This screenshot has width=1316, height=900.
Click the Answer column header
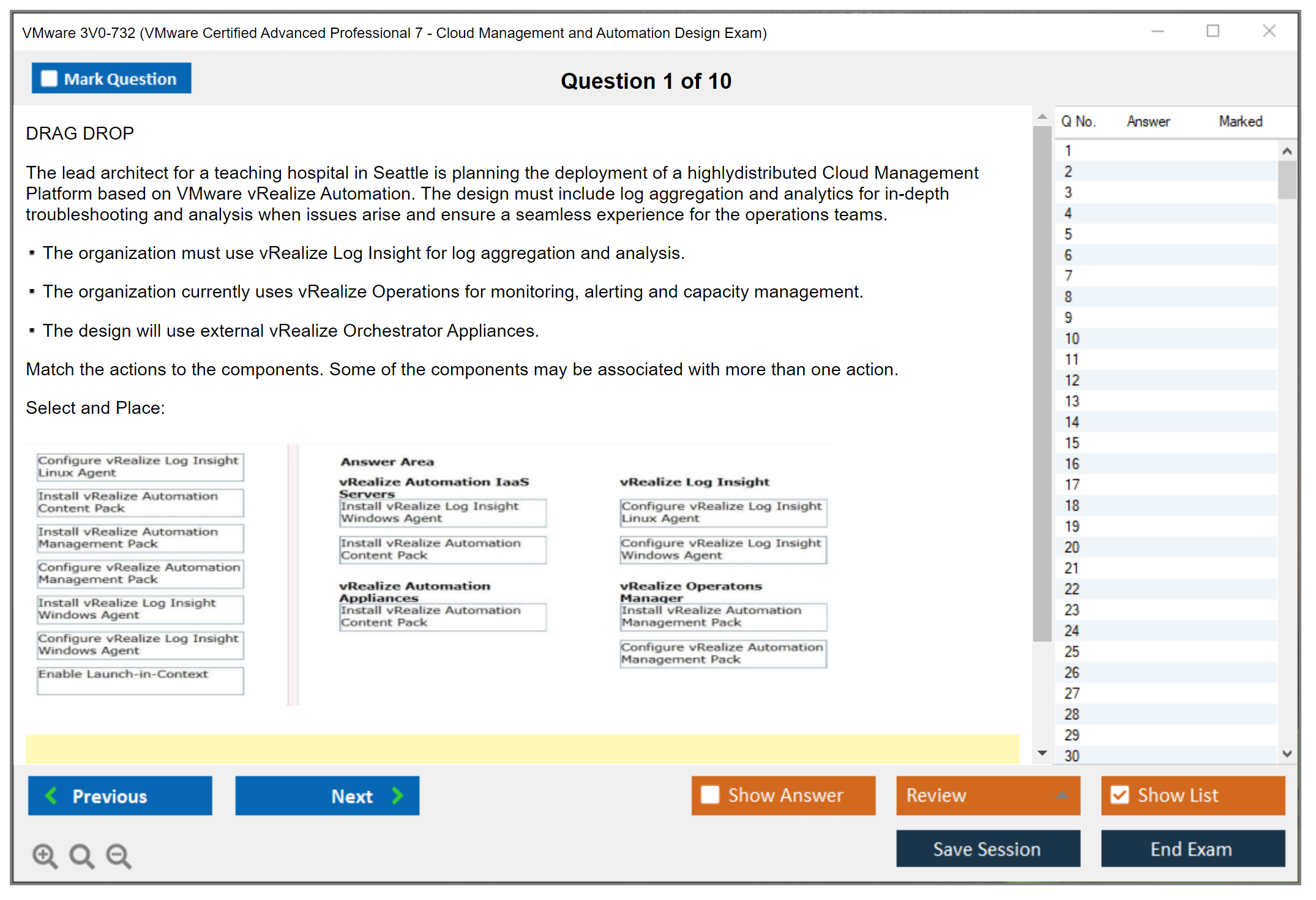(1148, 121)
